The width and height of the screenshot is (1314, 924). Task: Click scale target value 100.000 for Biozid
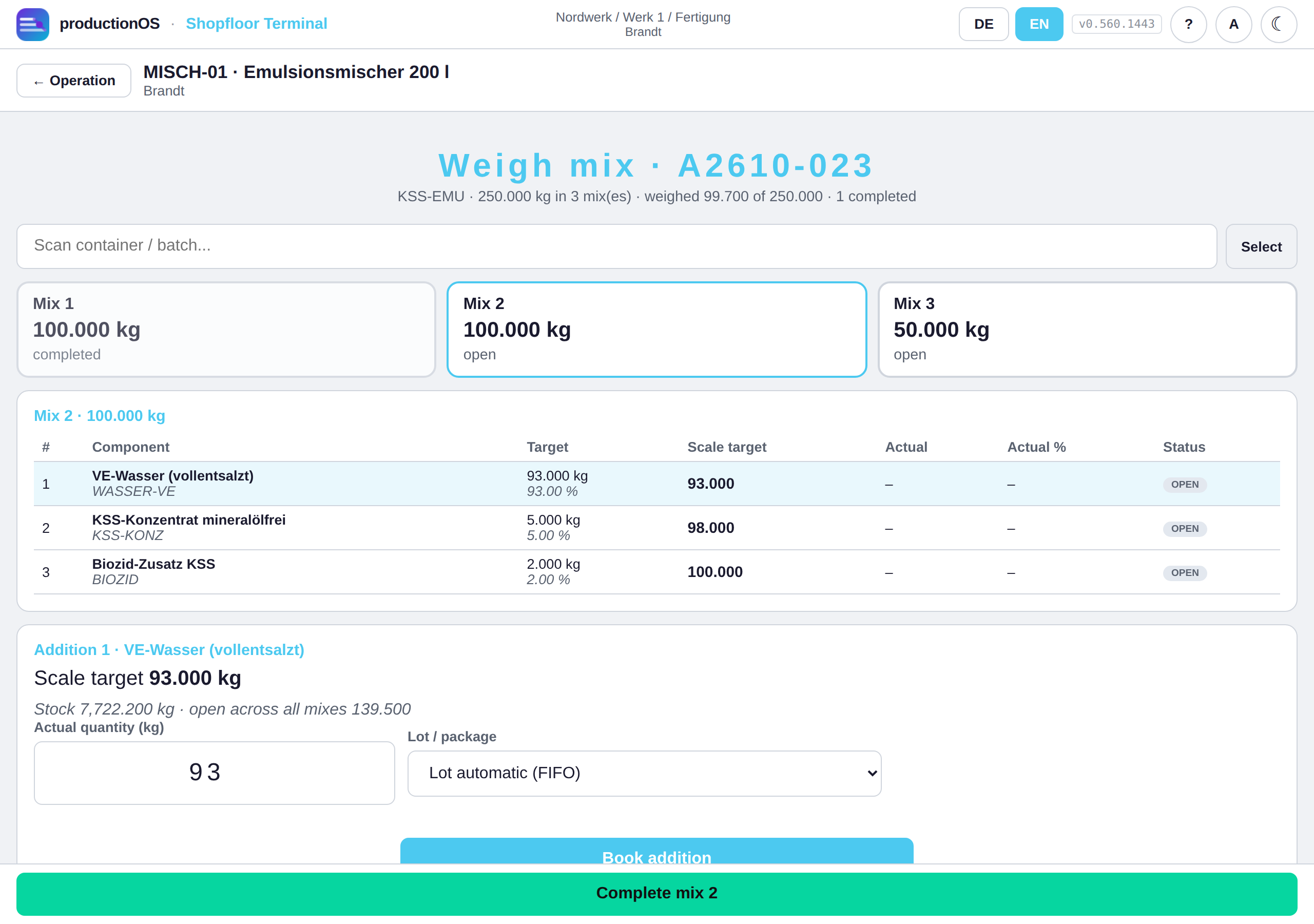715,572
